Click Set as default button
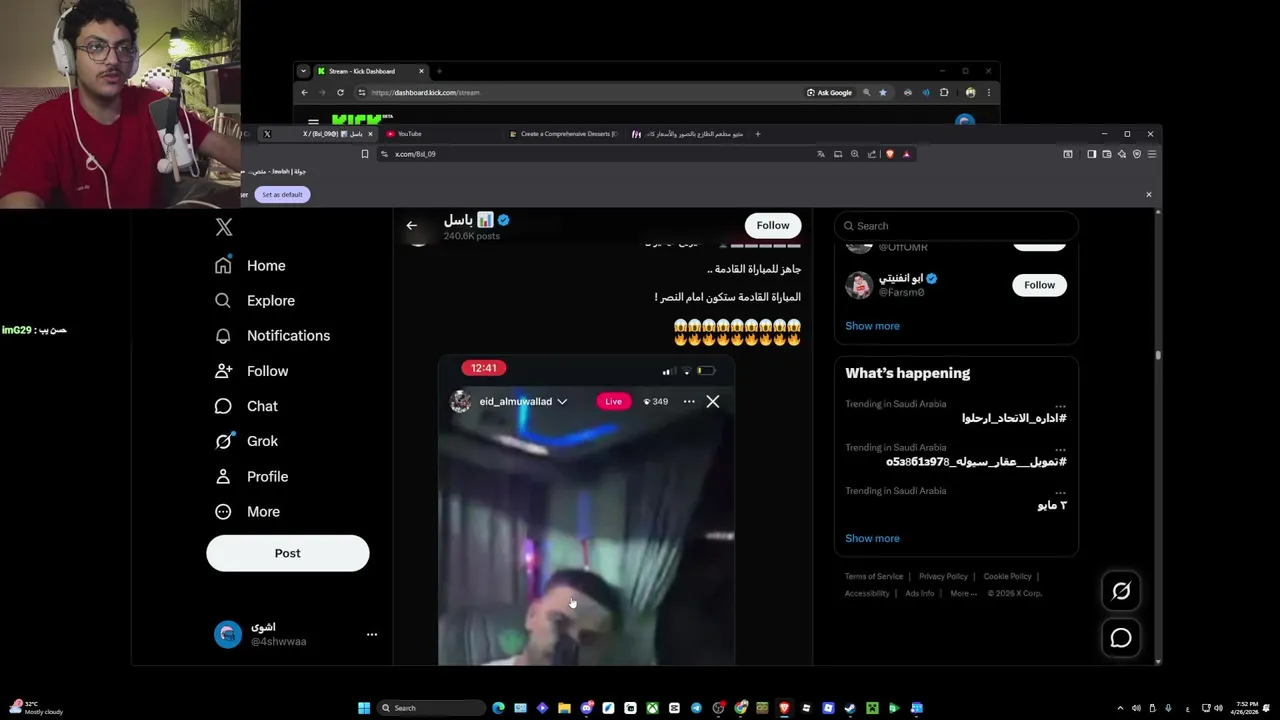 pos(282,194)
